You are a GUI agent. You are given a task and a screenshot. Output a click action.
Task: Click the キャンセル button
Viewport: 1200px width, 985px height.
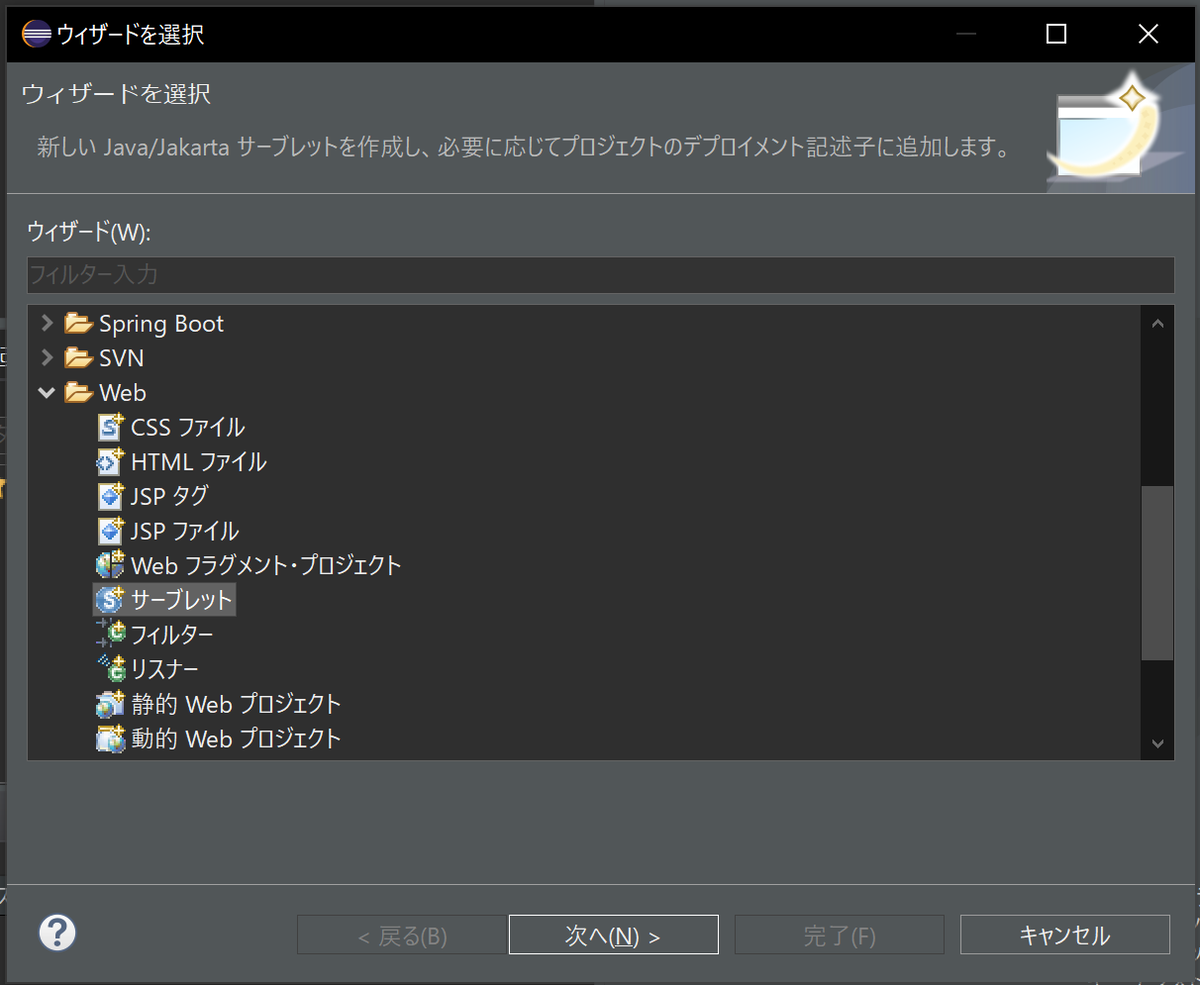[1065, 935]
